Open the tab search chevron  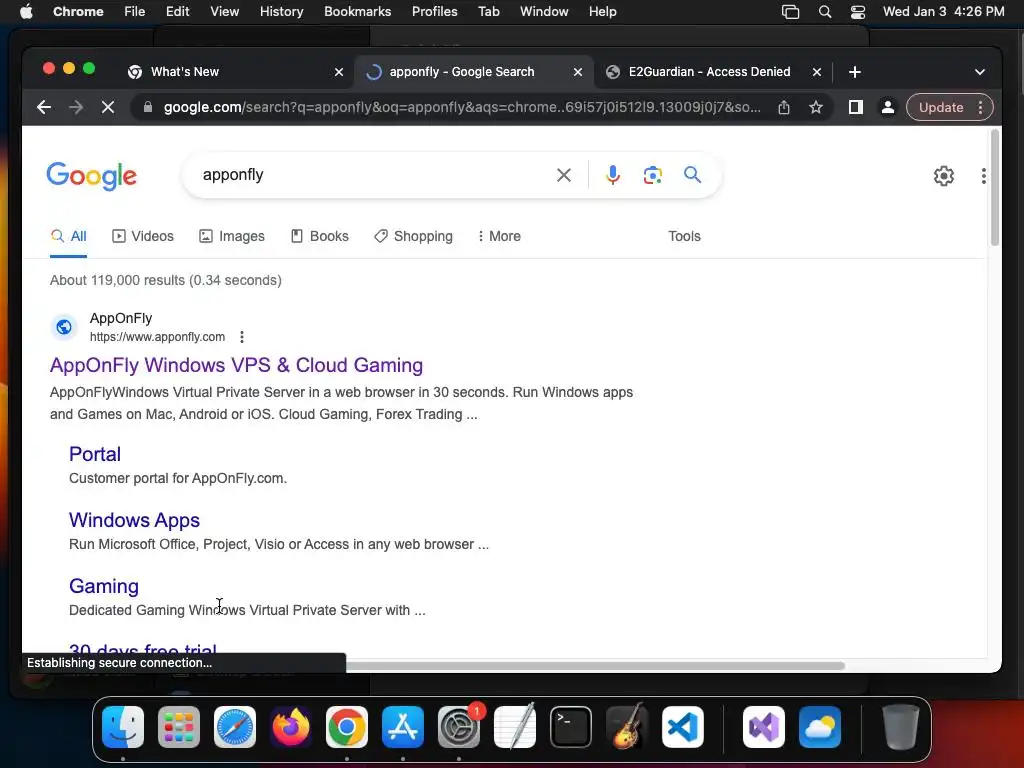point(980,72)
